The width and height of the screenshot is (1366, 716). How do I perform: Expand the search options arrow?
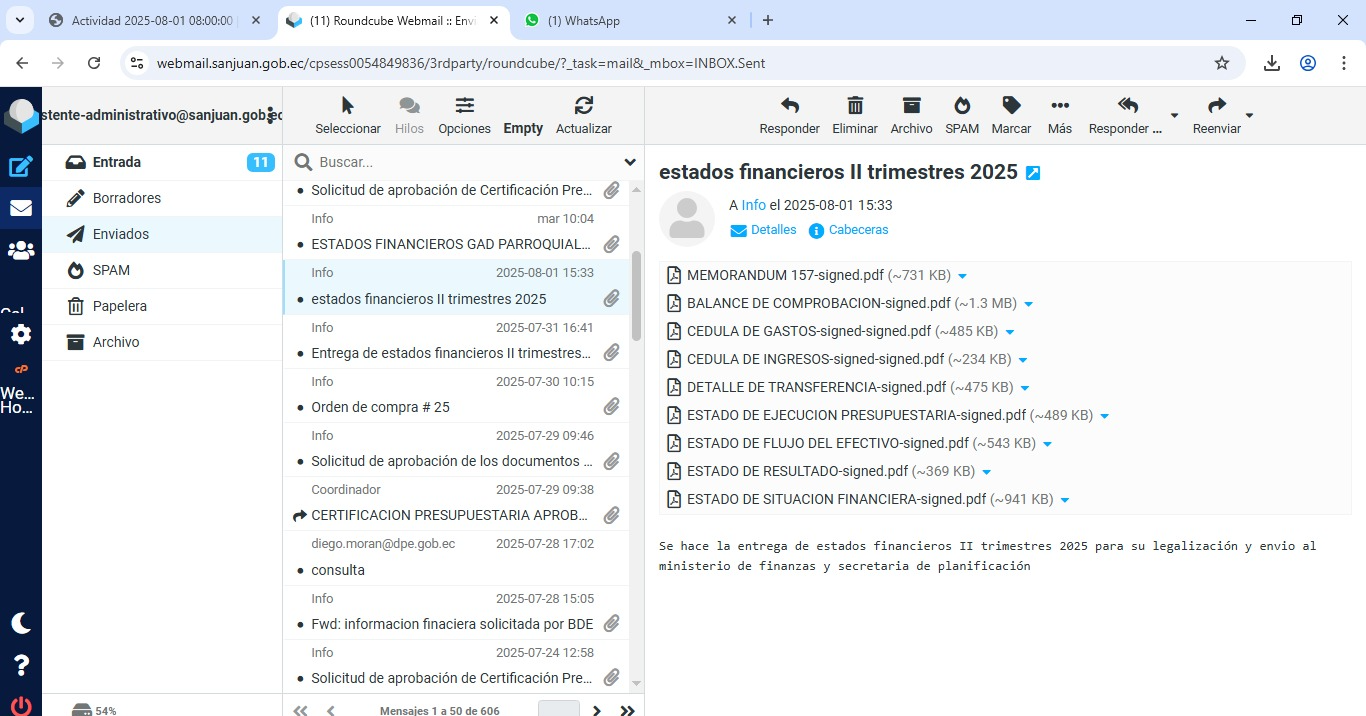pyautogui.click(x=630, y=162)
